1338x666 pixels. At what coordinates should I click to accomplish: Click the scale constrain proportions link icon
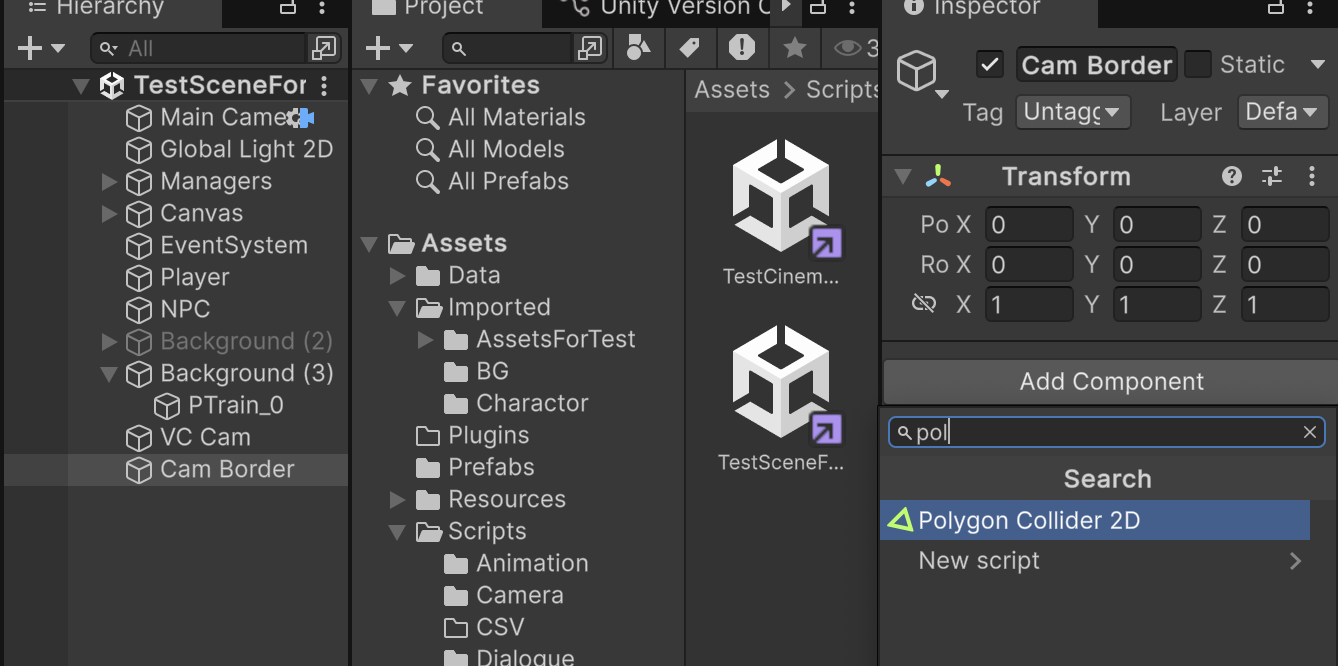(924, 304)
